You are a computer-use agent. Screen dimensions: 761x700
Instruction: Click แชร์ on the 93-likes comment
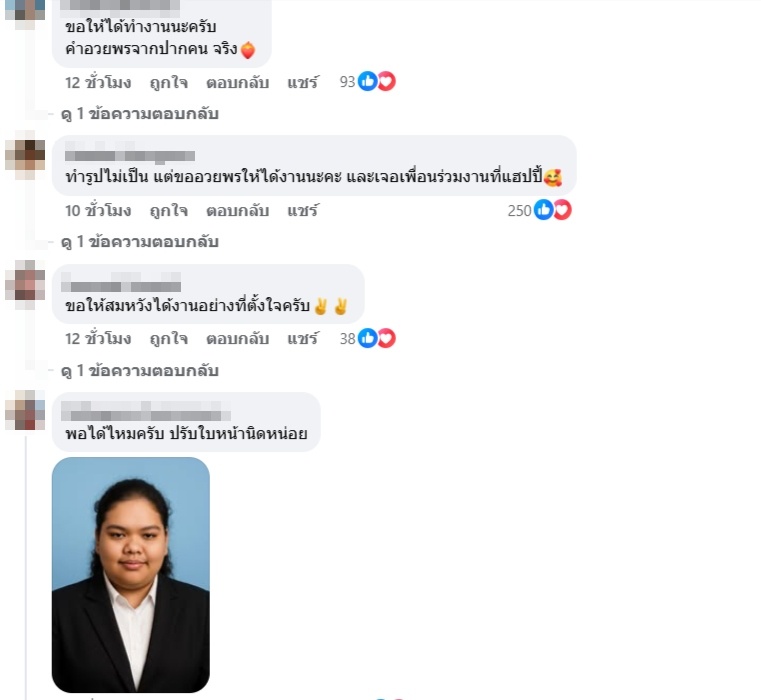point(303,83)
